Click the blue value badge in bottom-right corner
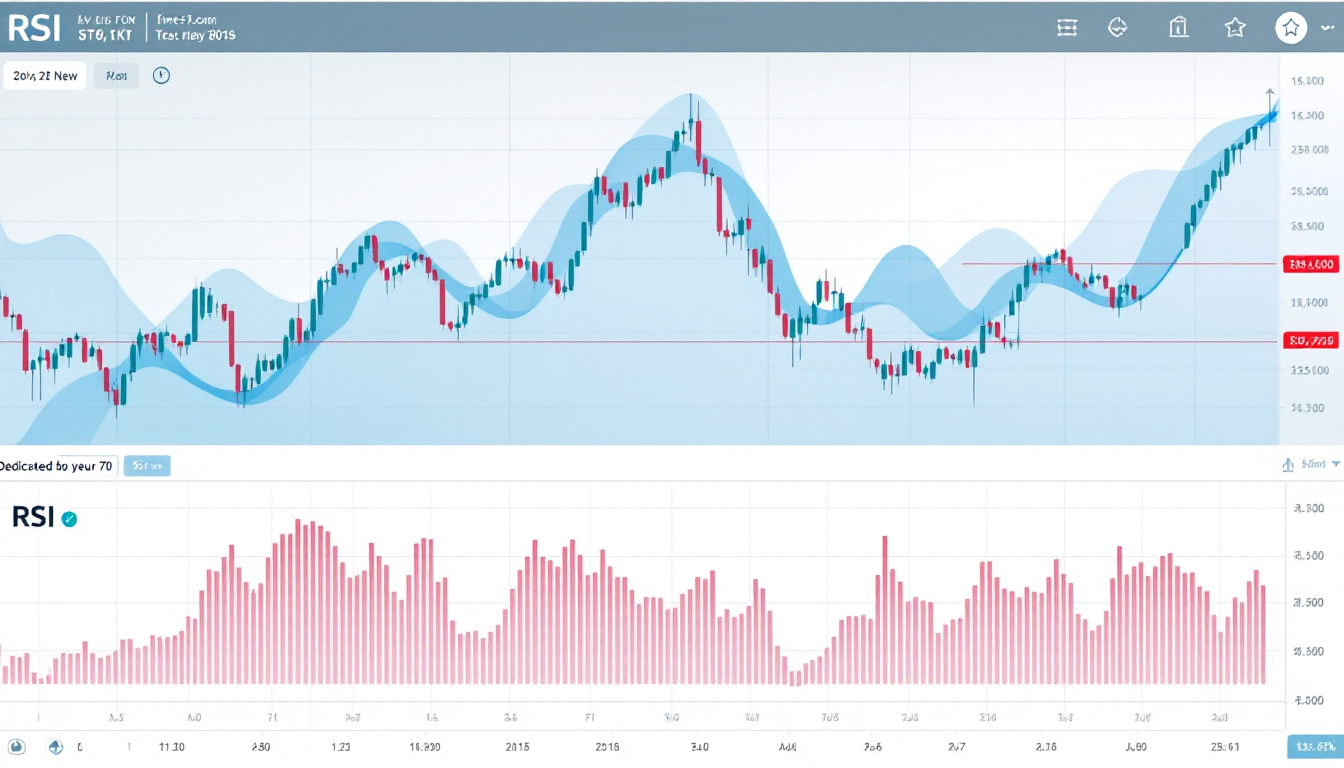Screen dimensions: 1344x768 (x=1313, y=748)
